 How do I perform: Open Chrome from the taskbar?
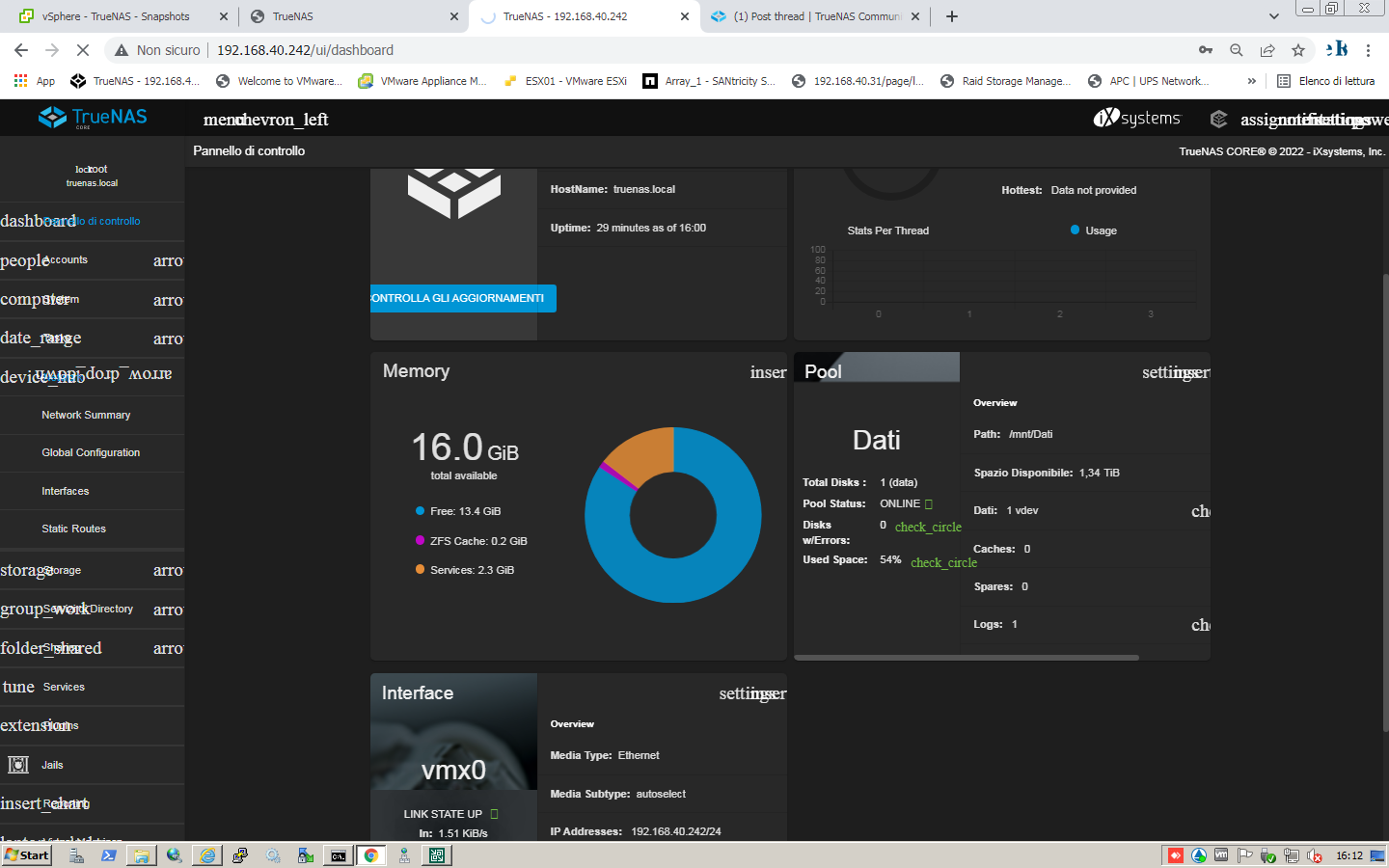370,855
